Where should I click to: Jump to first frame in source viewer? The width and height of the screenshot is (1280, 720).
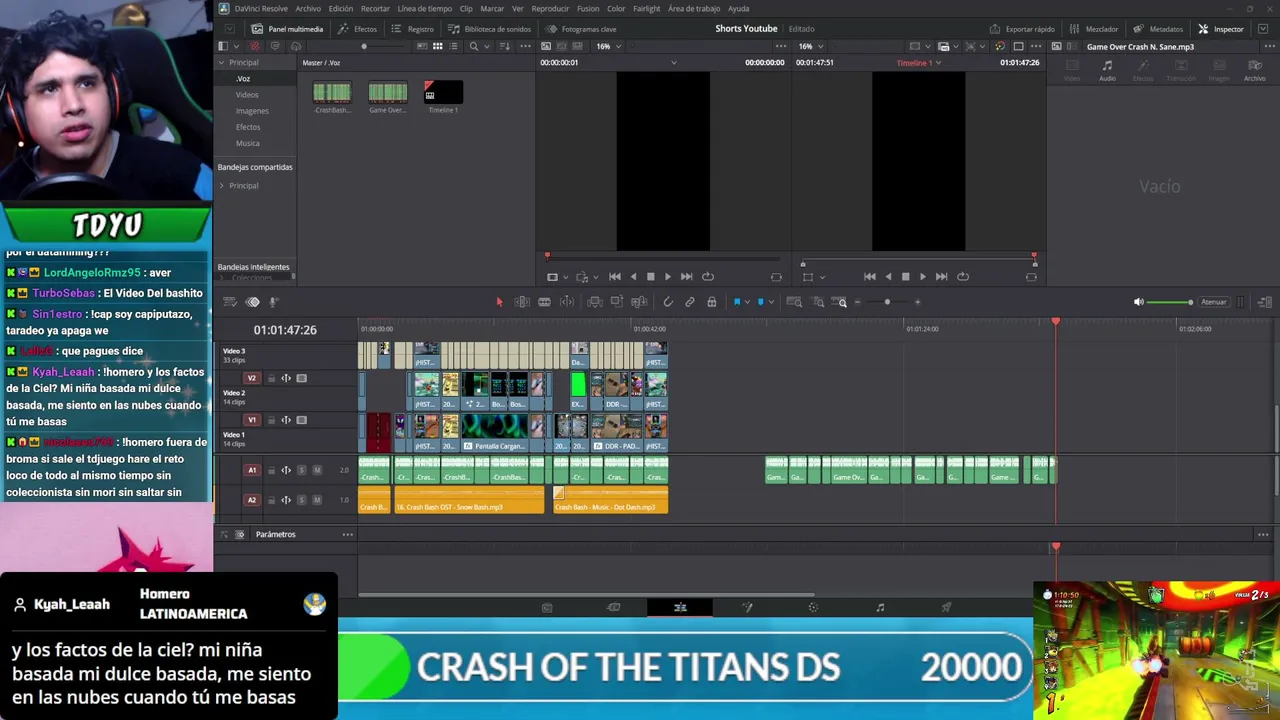614,277
